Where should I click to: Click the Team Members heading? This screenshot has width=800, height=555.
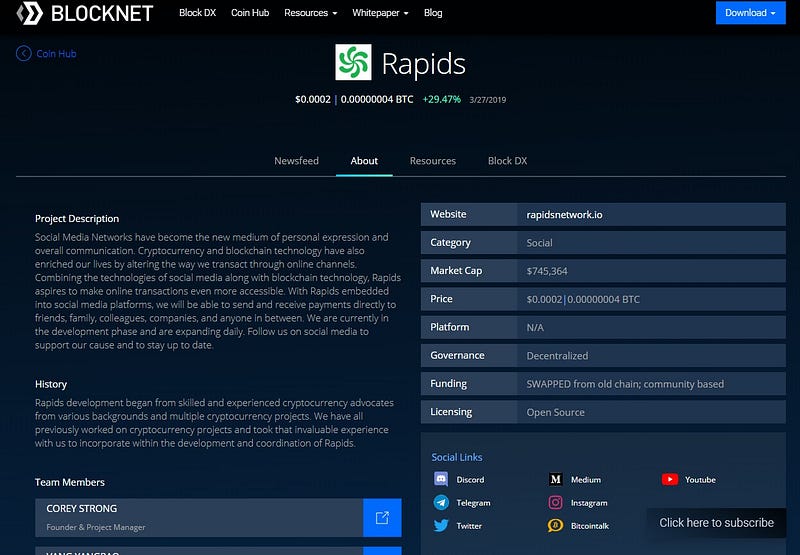pyautogui.click(x=70, y=482)
